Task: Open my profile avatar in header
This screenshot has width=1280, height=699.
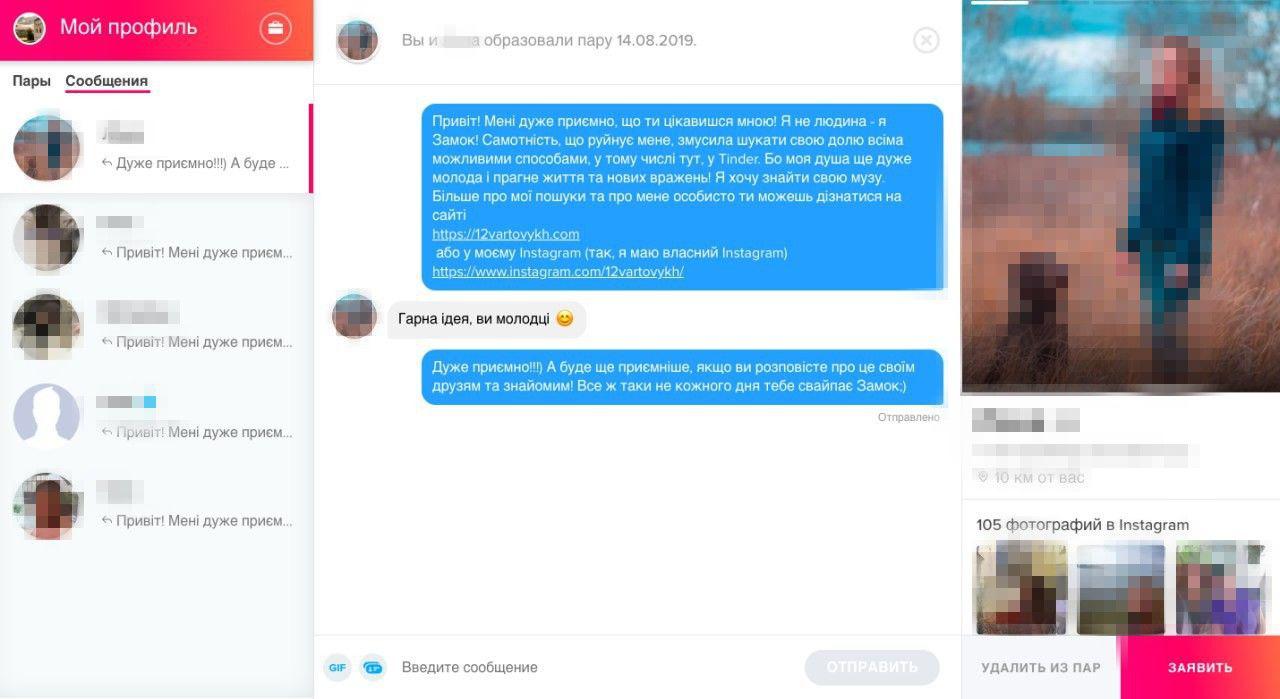Action: 29,28
